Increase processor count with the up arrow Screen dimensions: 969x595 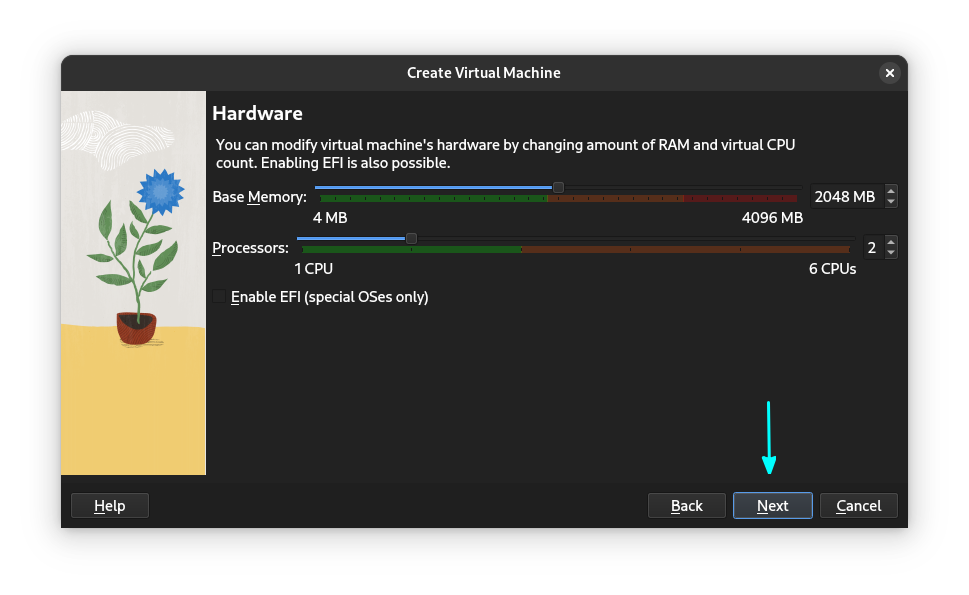pos(891,242)
